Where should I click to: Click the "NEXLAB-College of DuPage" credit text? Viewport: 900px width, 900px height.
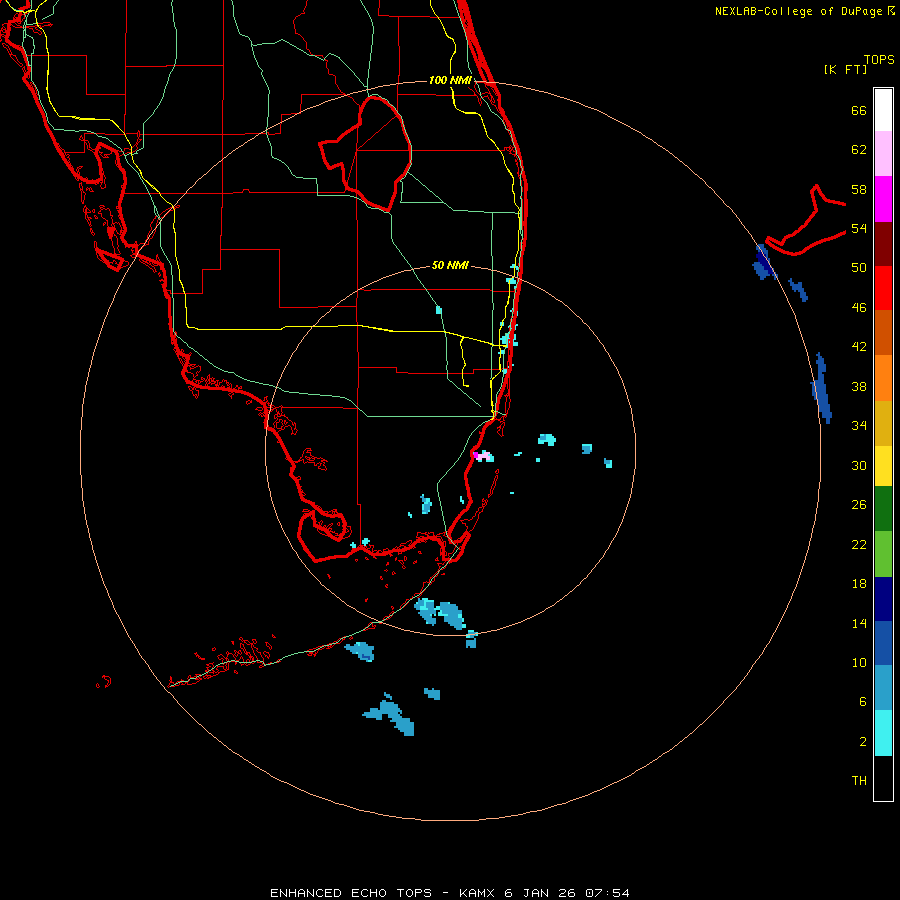click(798, 11)
